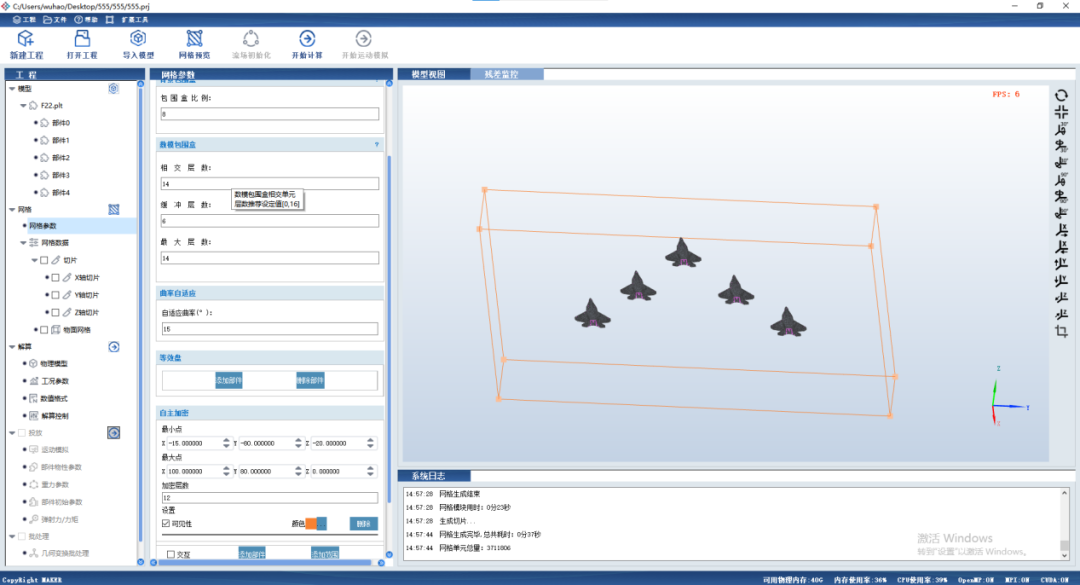Open 数值格式 under 解算

tap(54, 399)
